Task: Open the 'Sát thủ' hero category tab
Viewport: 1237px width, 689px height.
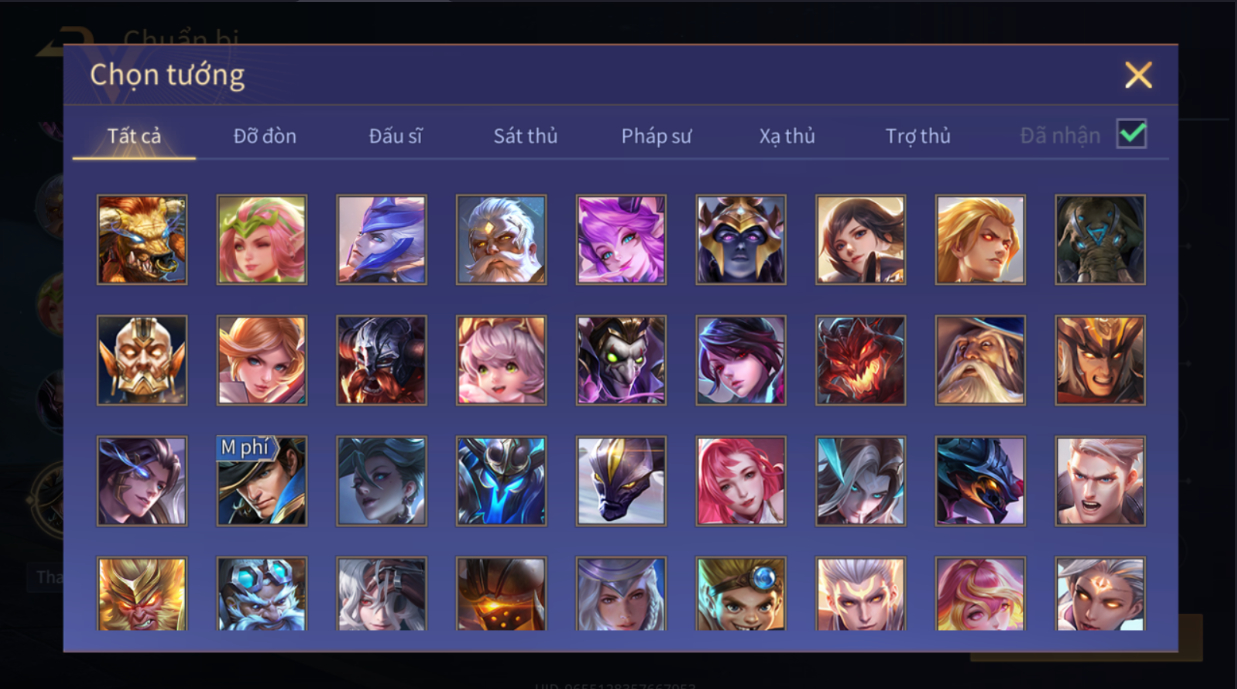Action: pyautogui.click(x=525, y=136)
